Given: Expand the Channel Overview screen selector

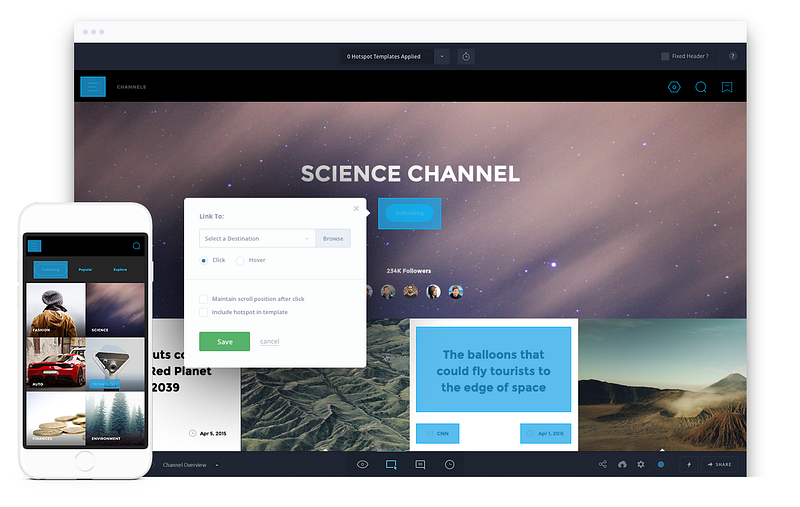Looking at the screenshot, I should coord(217,465).
